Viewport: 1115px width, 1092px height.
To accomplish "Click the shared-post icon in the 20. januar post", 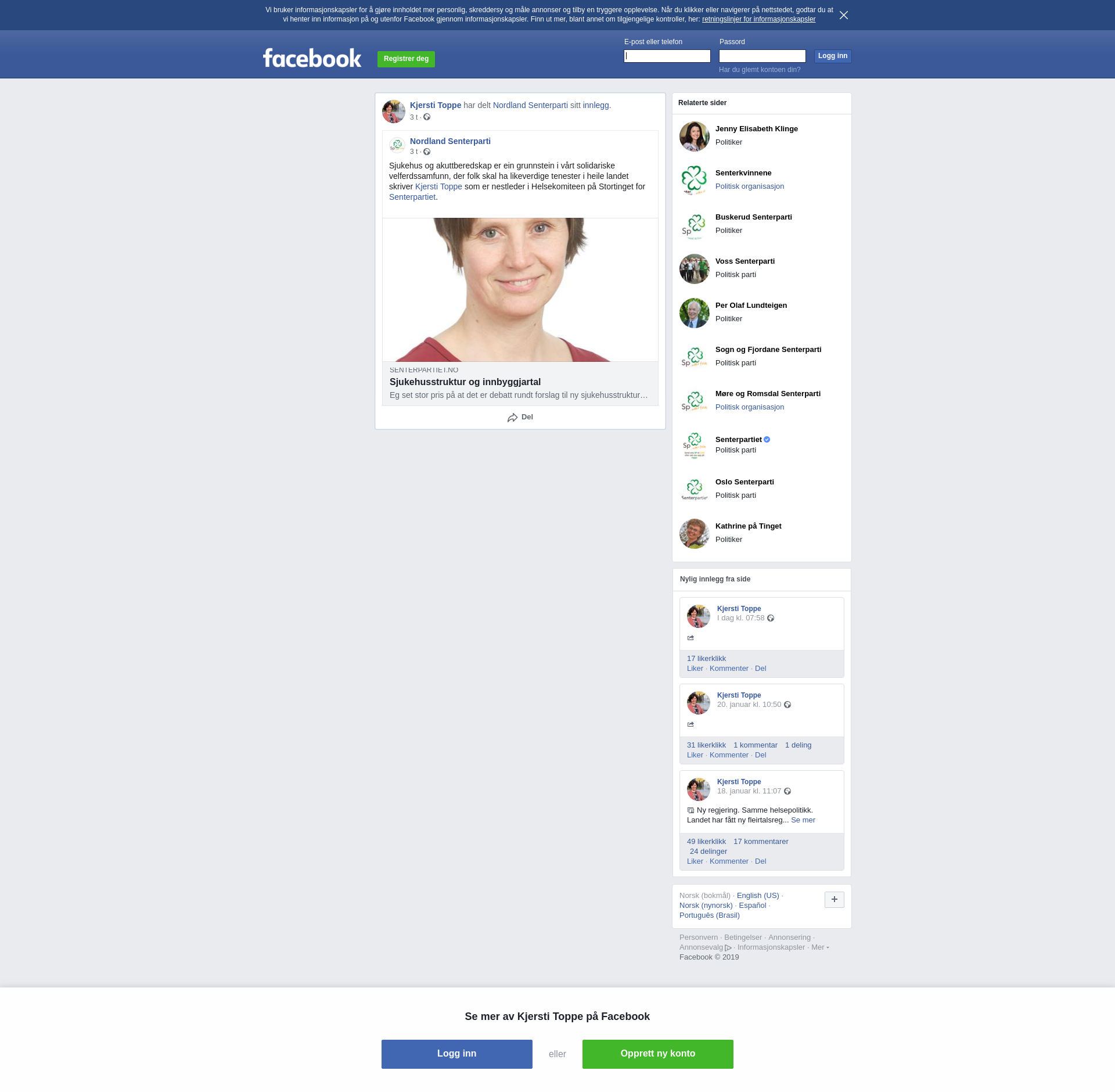I will (690, 724).
